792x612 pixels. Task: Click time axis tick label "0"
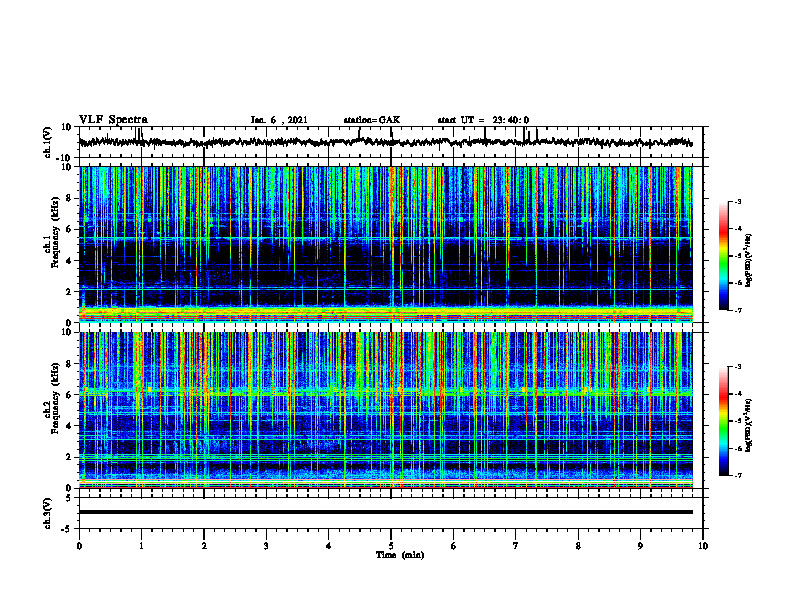tap(79, 546)
